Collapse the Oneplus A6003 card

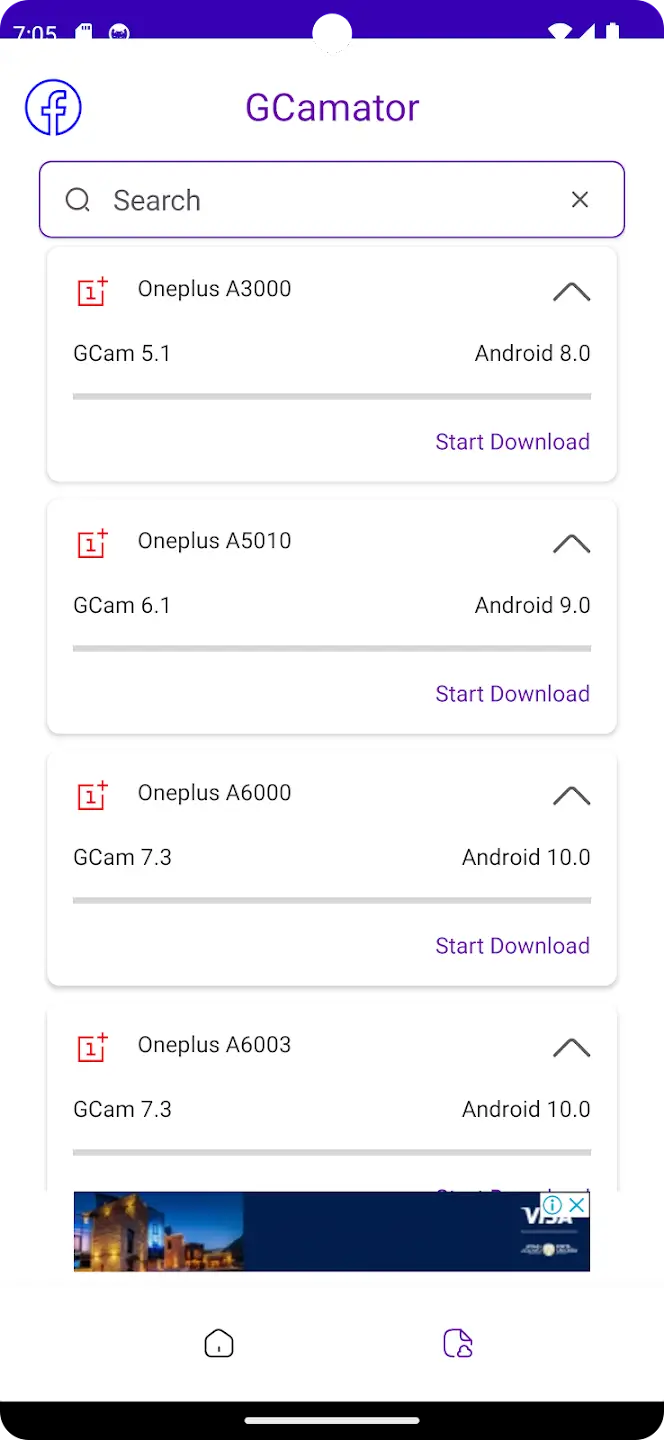pos(571,1048)
